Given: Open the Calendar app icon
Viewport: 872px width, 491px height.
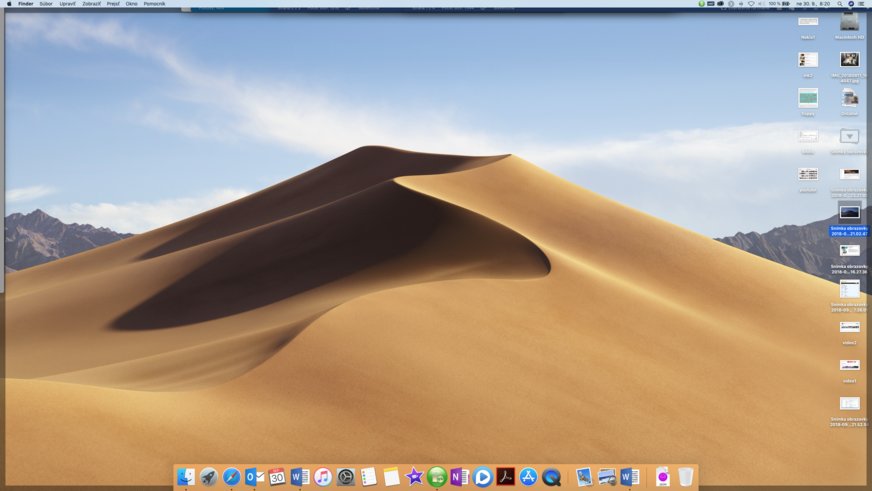Looking at the screenshot, I should (x=277, y=477).
